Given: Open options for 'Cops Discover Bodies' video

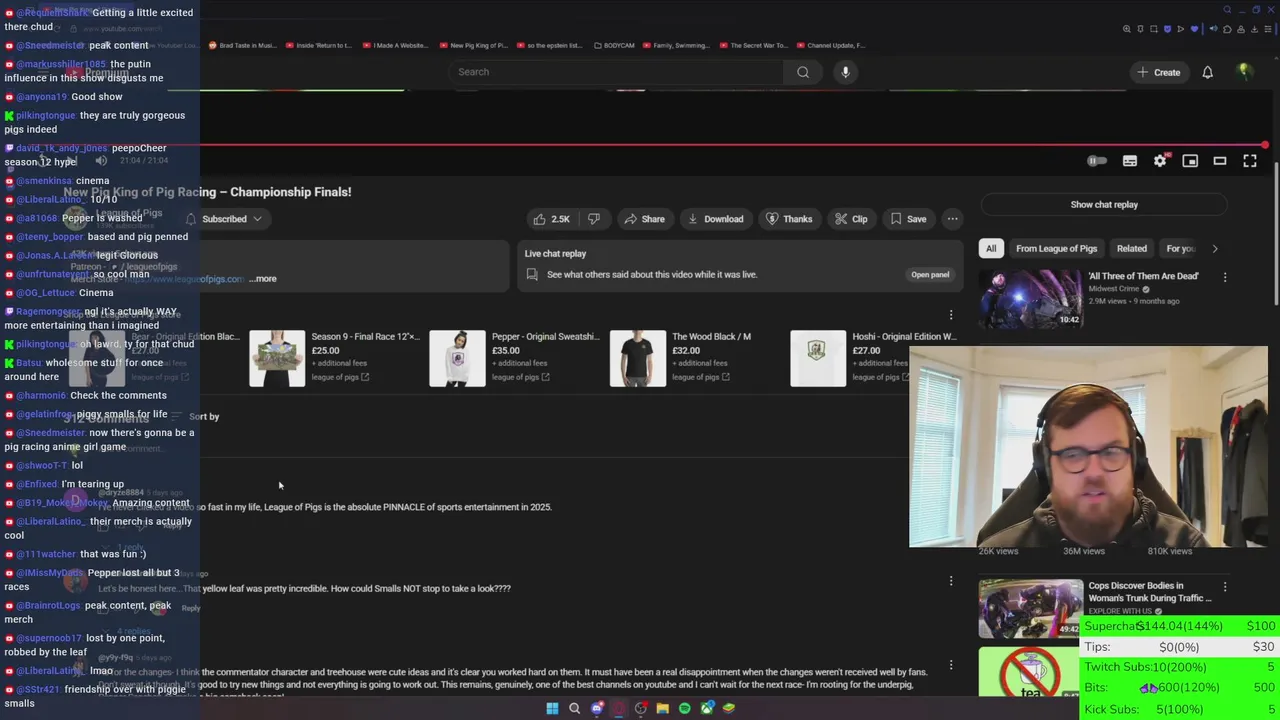Looking at the screenshot, I should (1225, 587).
